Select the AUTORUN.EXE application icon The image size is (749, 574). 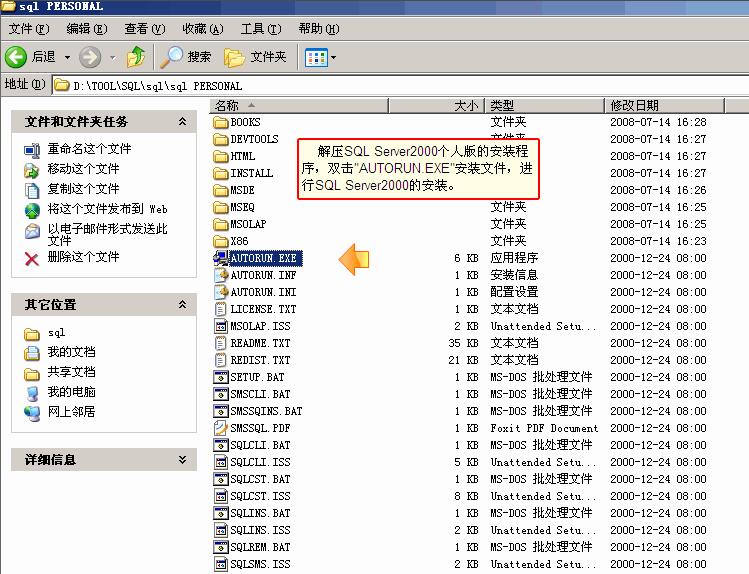tap(221, 258)
